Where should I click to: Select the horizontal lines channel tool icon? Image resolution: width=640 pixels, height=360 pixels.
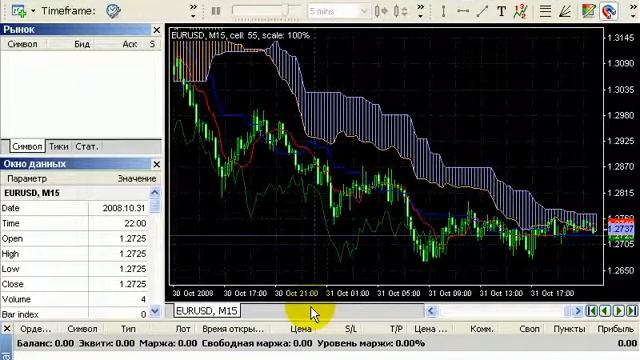coord(545,11)
